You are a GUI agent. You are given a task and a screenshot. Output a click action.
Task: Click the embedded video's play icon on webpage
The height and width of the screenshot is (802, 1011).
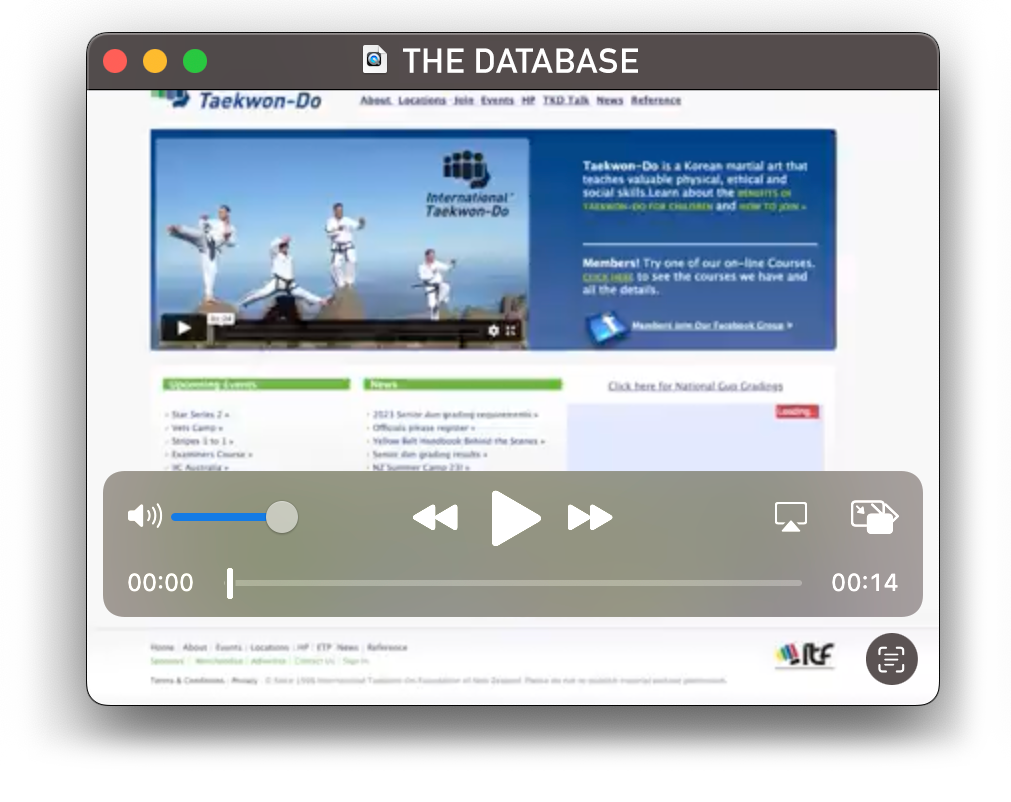point(183,328)
